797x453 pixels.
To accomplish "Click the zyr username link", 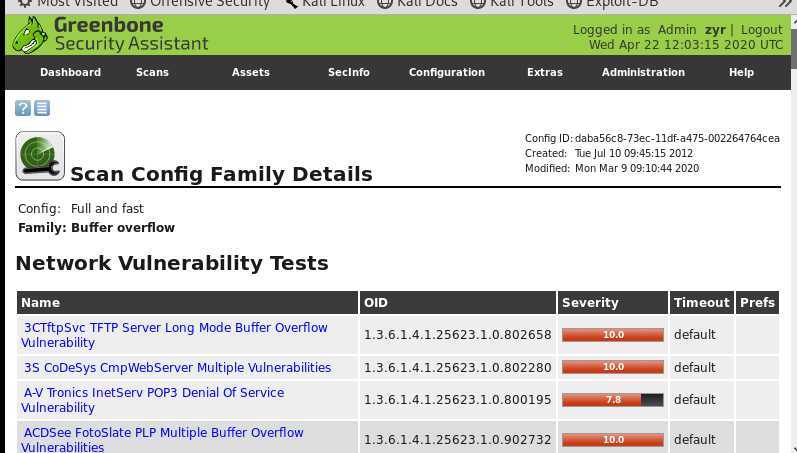I will (715, 30).
